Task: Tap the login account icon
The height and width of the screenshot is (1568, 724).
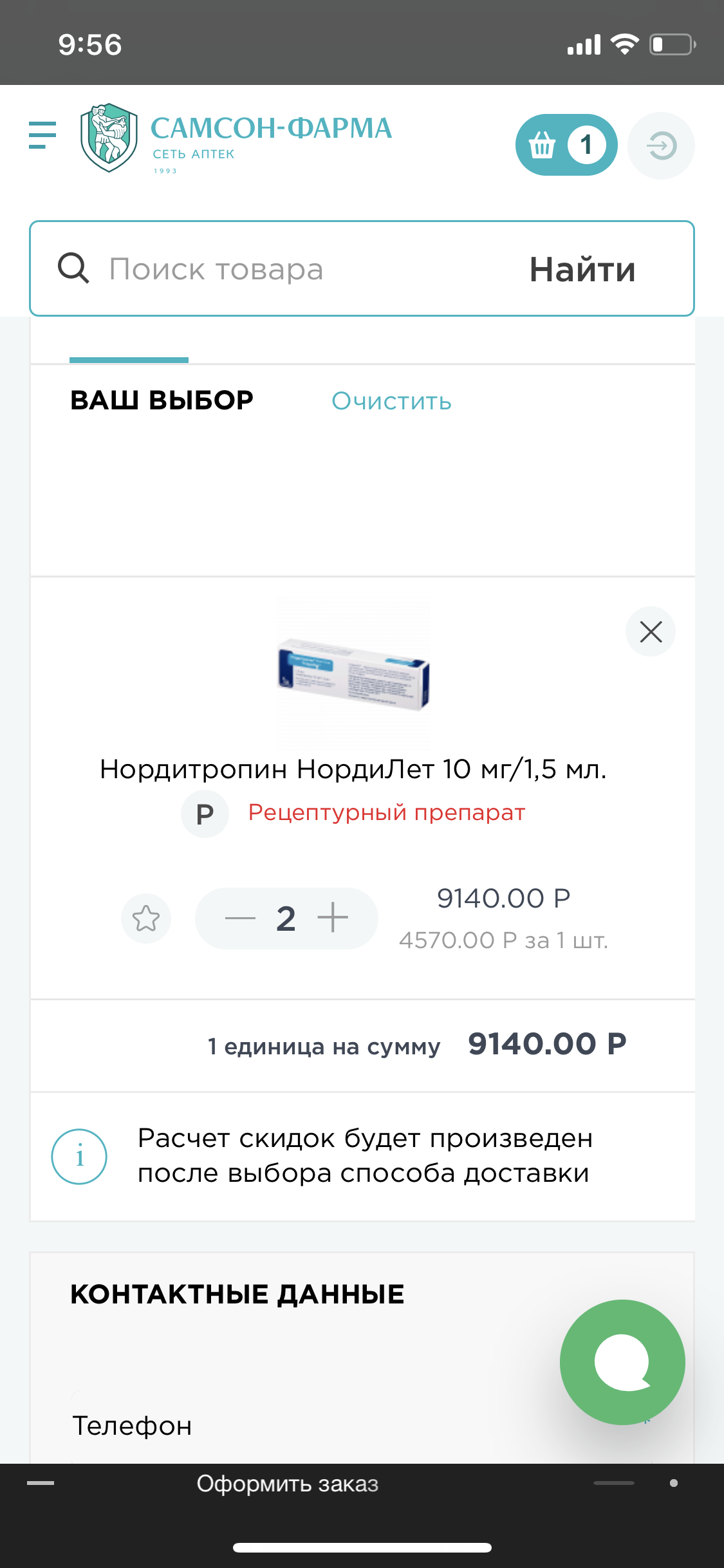Action: coord(661,145)
